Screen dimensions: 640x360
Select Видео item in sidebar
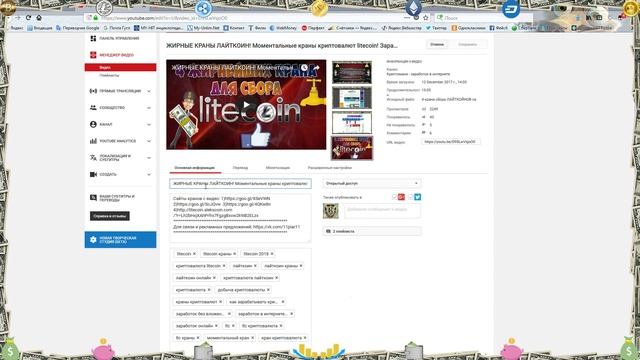120,67
